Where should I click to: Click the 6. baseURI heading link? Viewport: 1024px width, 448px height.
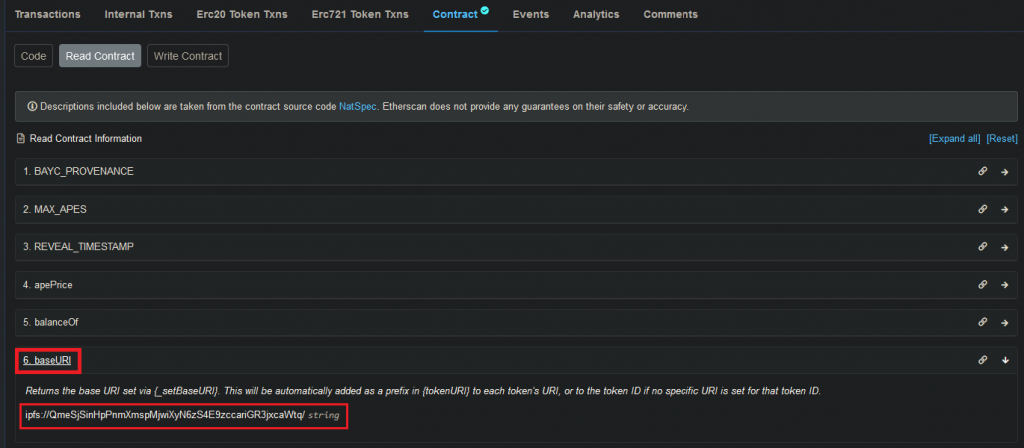click(47, 360)
